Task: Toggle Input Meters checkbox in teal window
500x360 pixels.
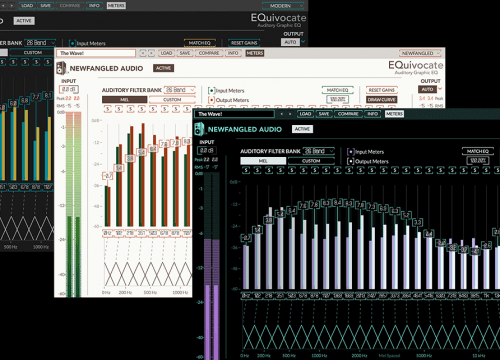Action: [x=350, y=152]
